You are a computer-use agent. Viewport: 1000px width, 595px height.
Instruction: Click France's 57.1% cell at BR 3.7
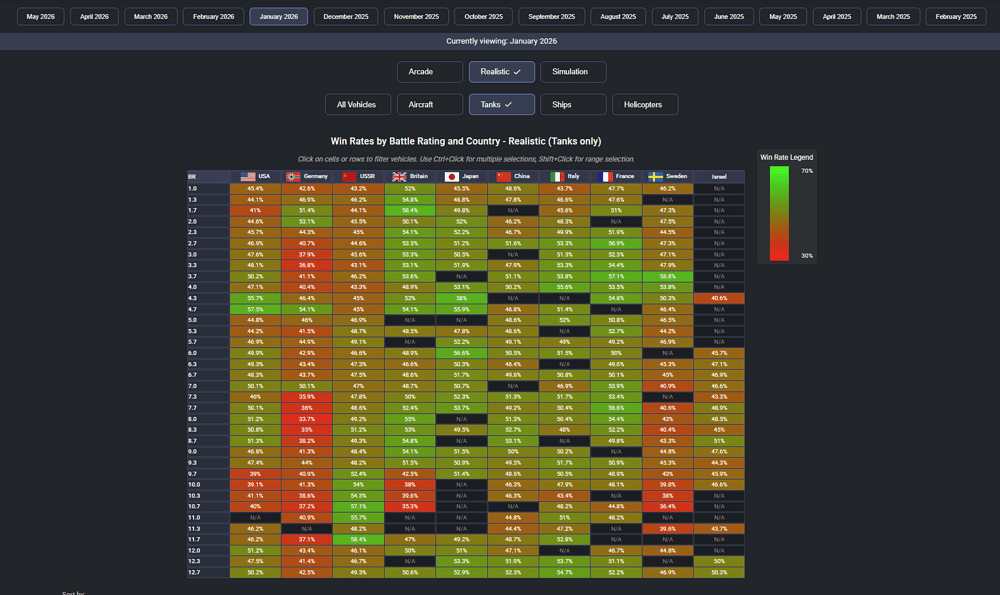click(616, 277)
